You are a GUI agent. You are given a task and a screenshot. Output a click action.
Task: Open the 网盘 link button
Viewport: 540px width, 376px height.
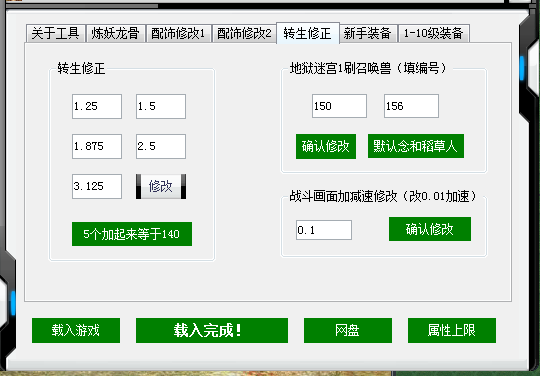click(348, 331)
